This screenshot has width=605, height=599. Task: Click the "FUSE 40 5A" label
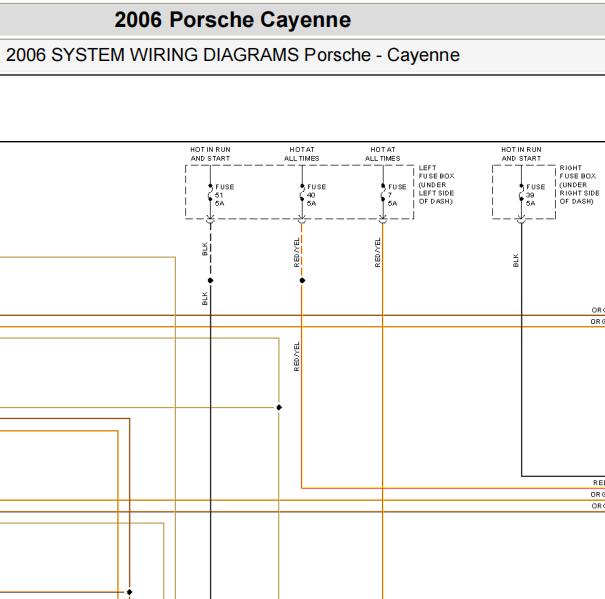point(316,195)
